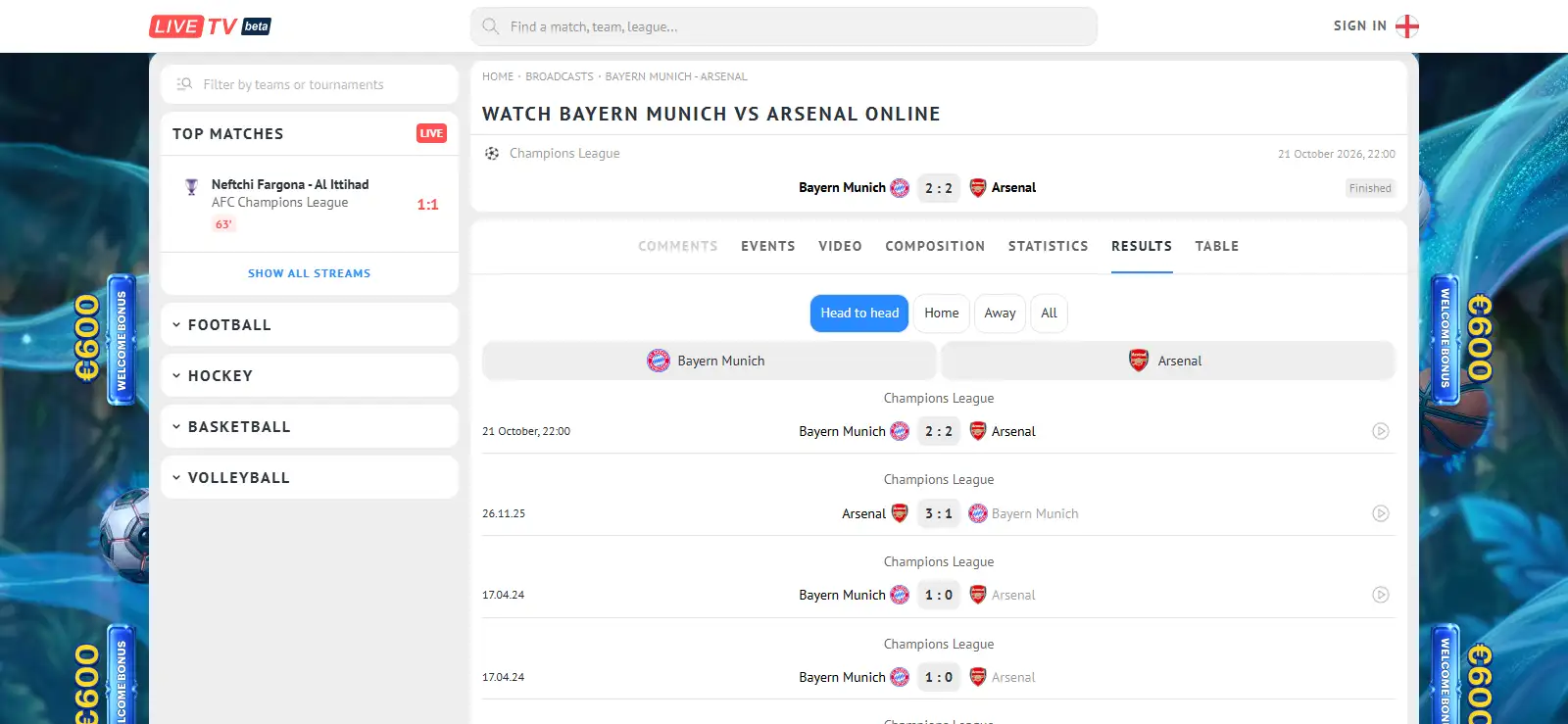
Task: Open the Neftchi Fargona - Al Ittihad match
Action: (310, 204)
